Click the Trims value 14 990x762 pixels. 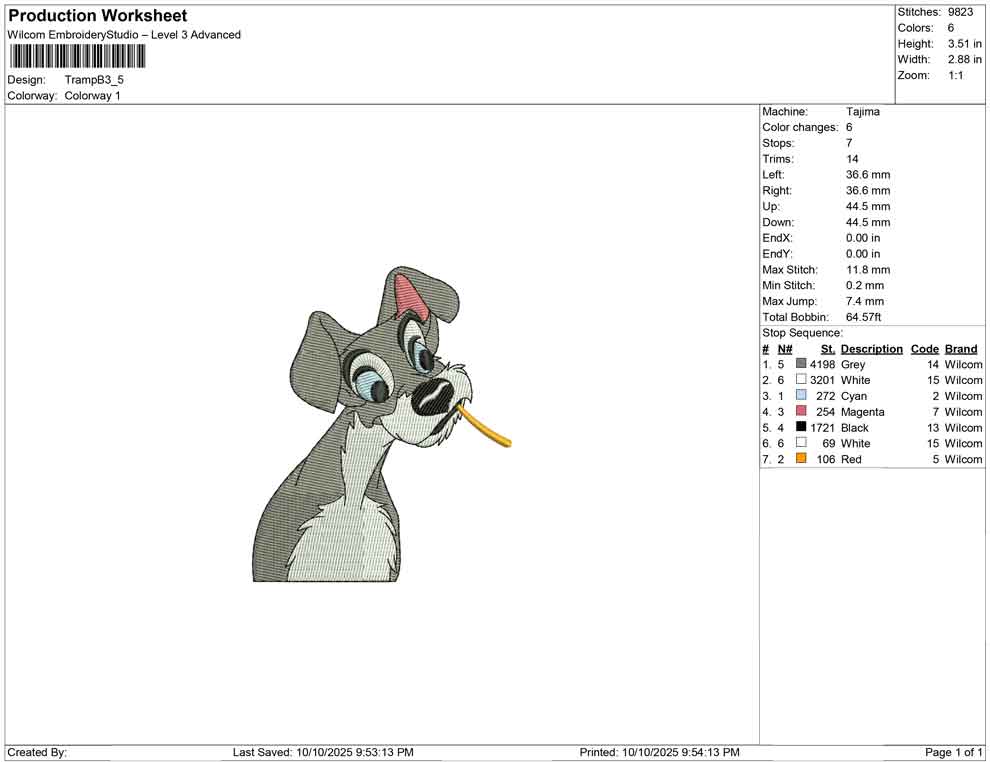(852, 158)
